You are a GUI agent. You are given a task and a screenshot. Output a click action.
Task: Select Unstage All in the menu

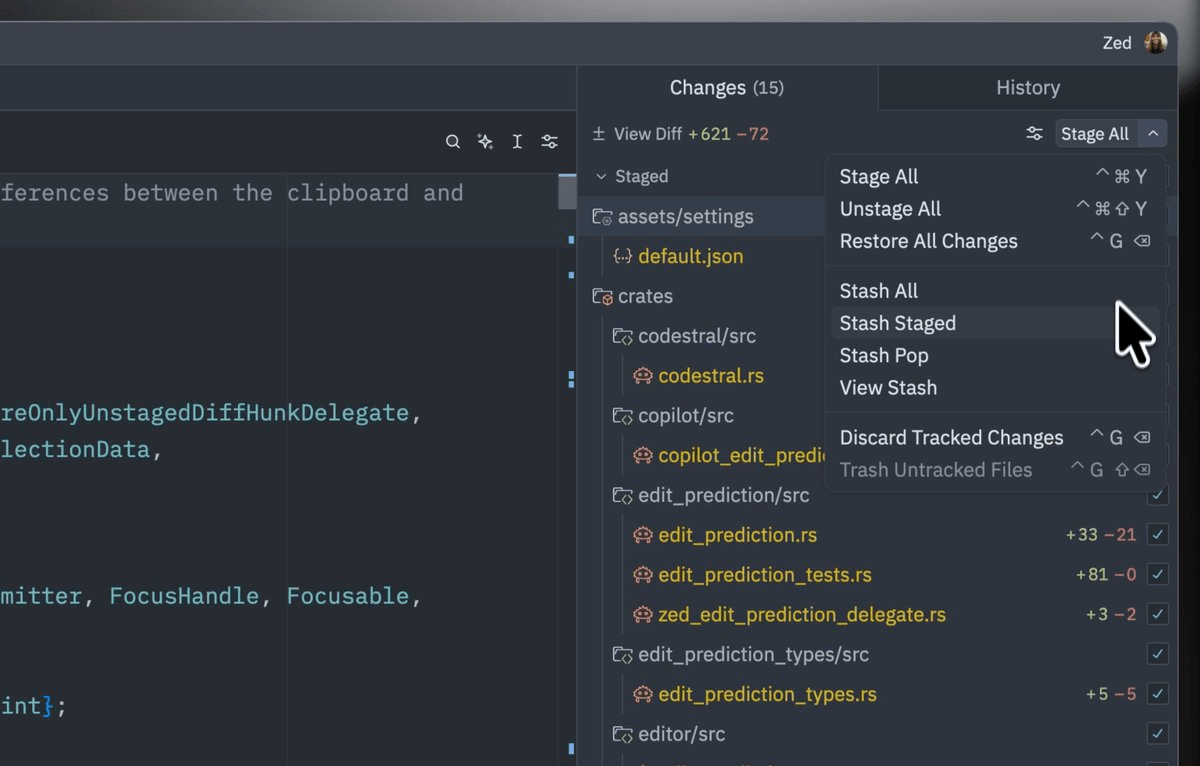point(996,209)
